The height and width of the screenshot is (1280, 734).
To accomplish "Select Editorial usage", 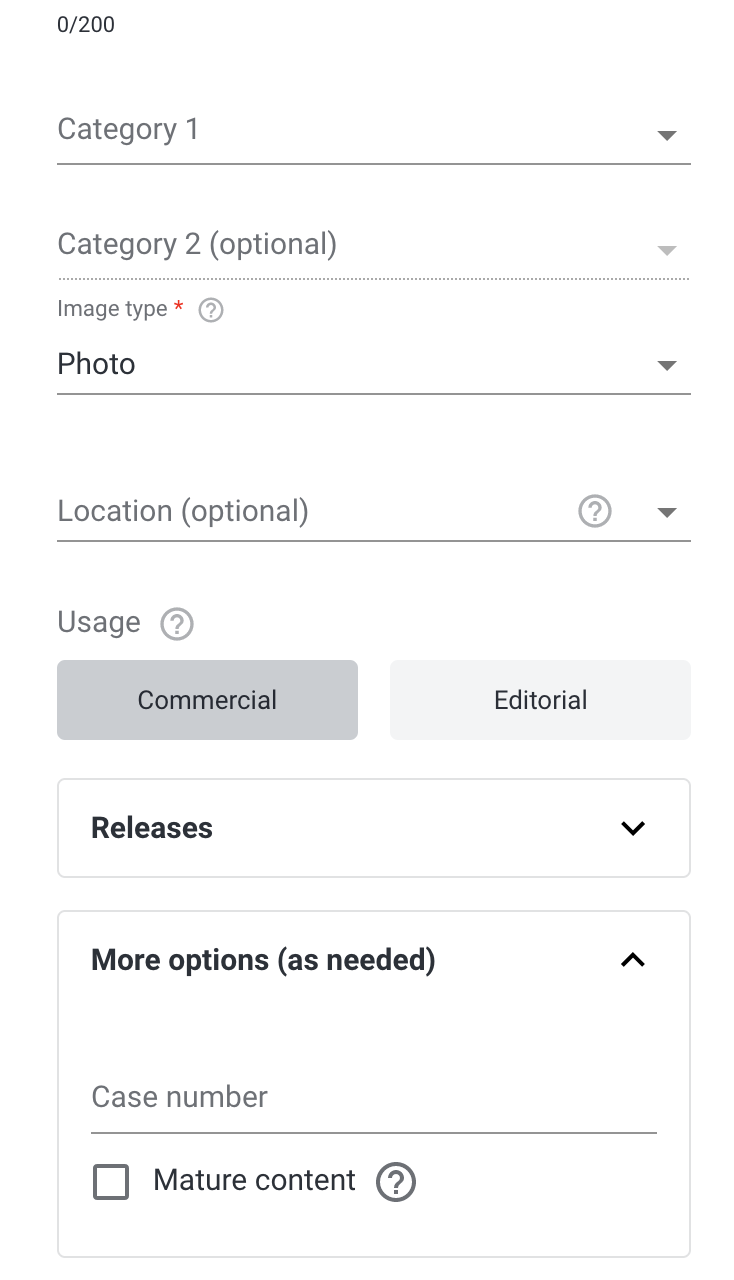I will (x=540, y=700).
